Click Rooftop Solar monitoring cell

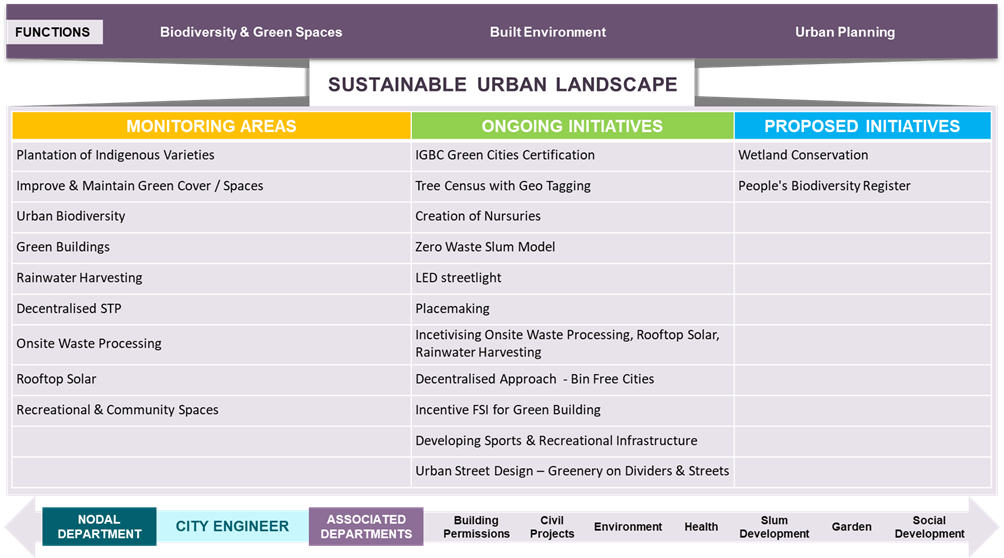[211, 379]
